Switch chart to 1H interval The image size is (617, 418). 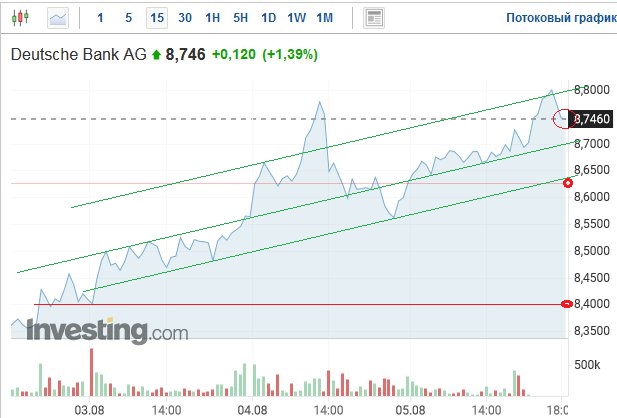click(212, 18)
